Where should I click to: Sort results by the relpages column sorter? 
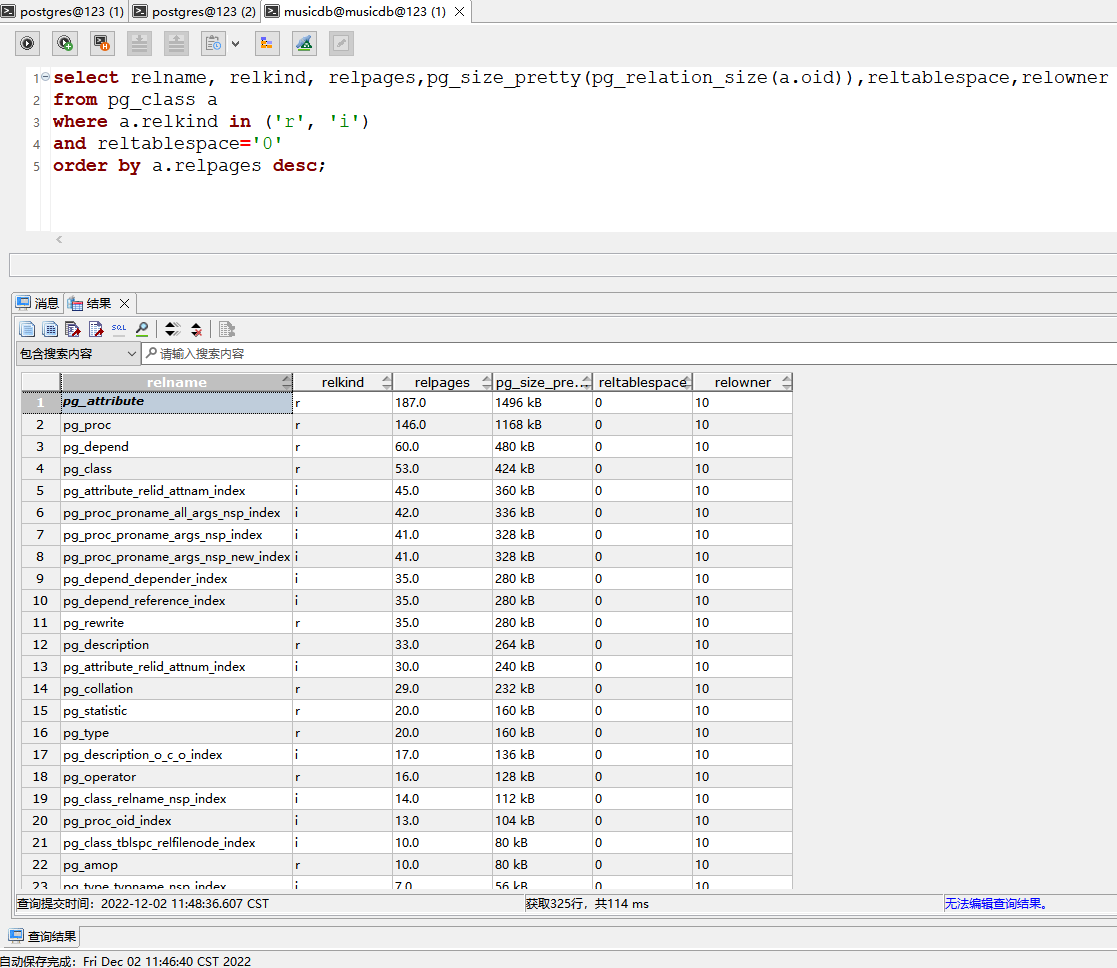pyautogui.click(x=486, y=382)
